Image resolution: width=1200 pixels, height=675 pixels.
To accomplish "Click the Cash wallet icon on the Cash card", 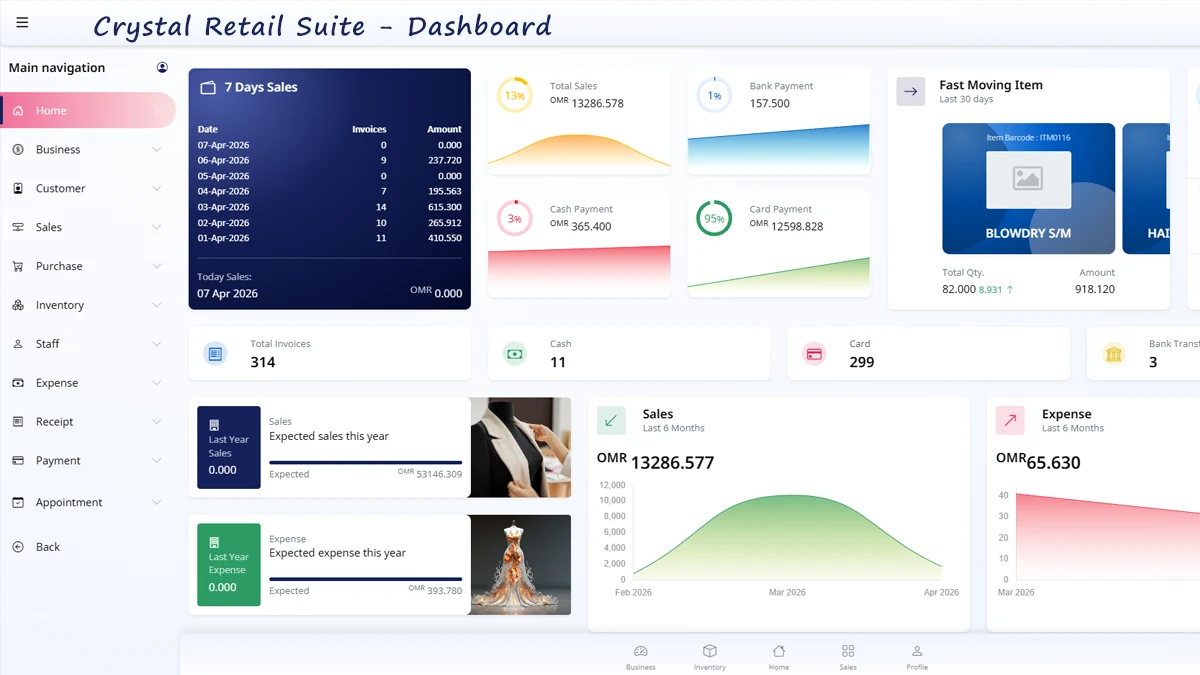I will (514, 353).
